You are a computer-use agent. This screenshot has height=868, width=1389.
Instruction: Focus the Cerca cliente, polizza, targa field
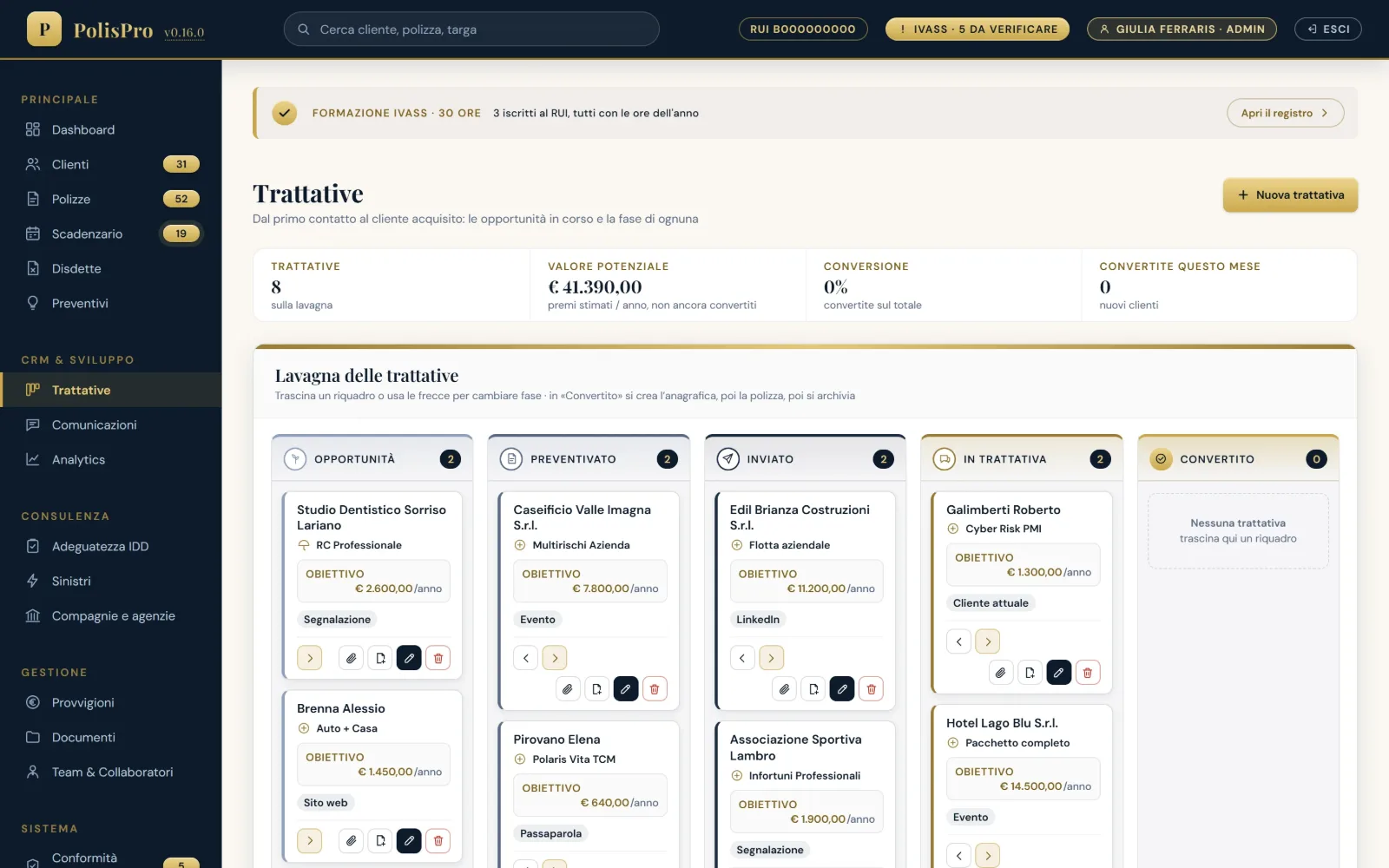pyautogui.click(x=471, y=29)
